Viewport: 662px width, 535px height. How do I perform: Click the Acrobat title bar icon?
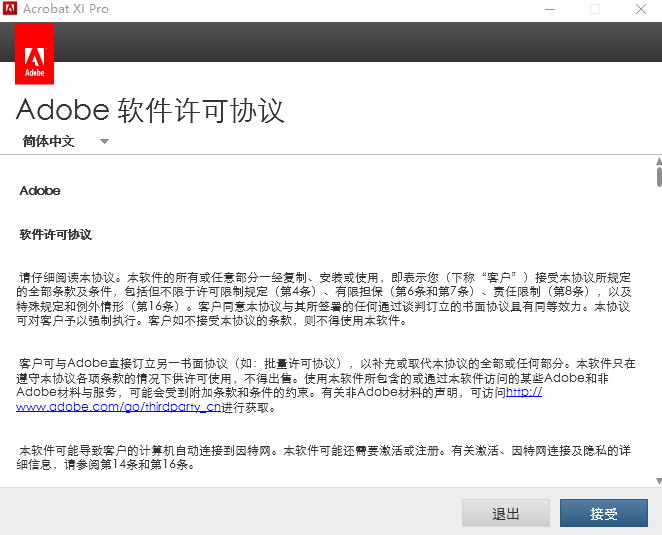pos(10,8)
